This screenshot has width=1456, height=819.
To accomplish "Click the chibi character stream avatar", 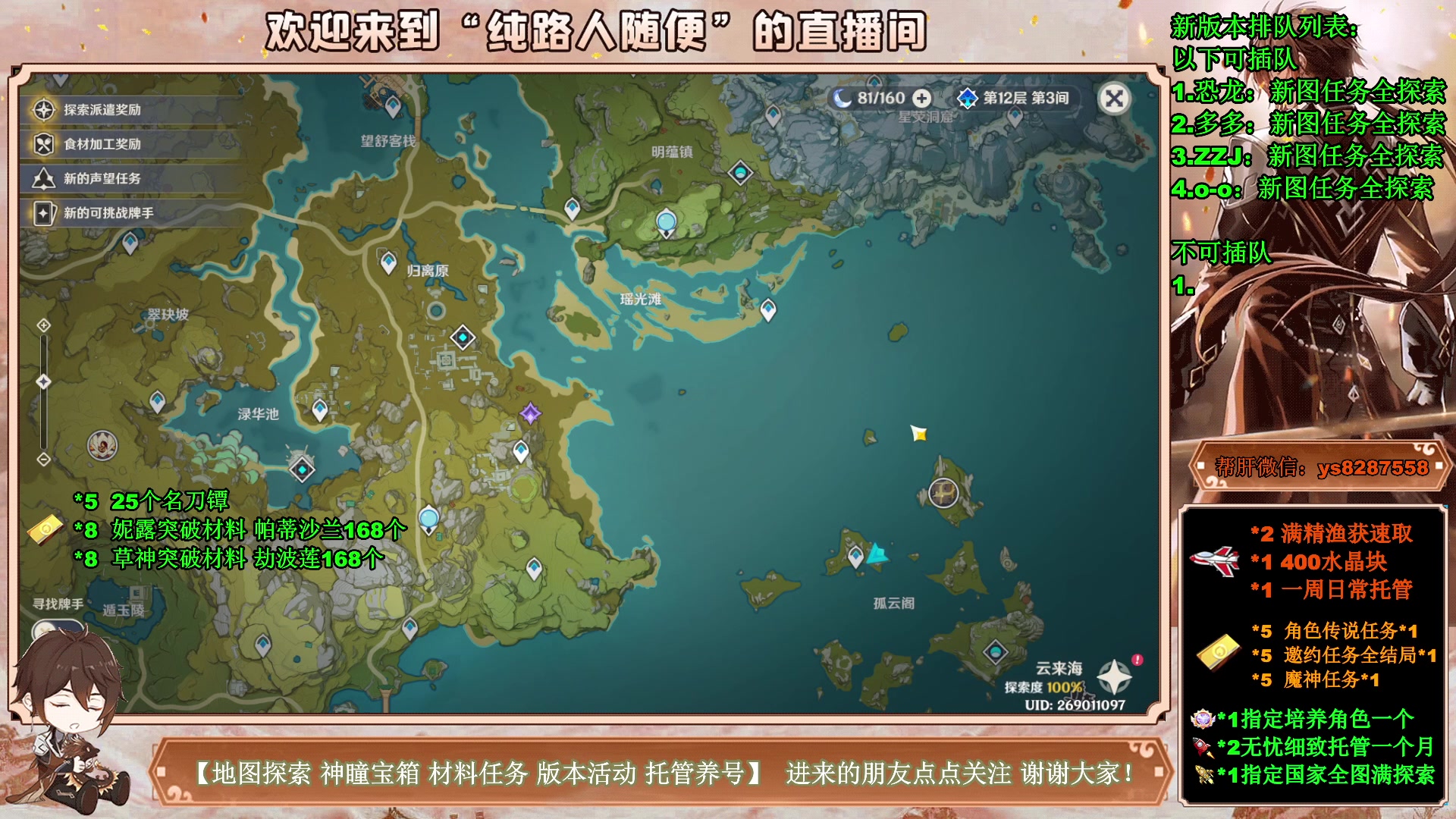I will [72, 720].
